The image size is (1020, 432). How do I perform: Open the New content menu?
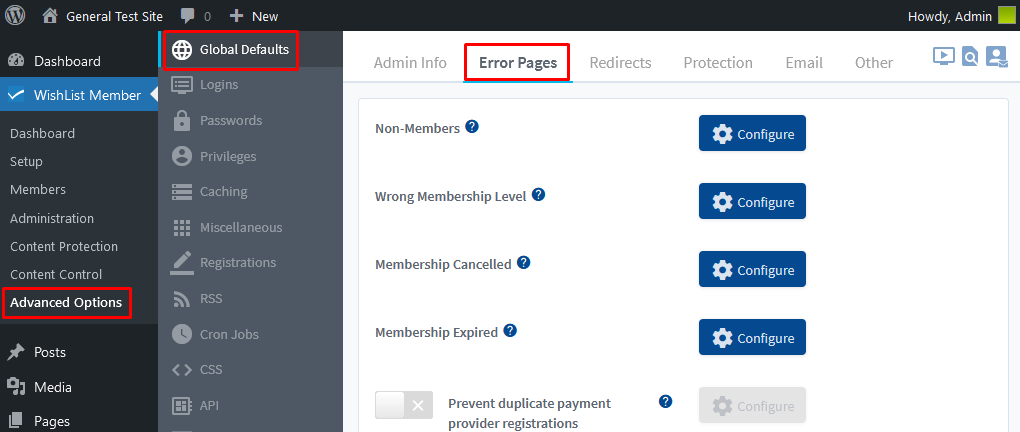click(254, 16)
